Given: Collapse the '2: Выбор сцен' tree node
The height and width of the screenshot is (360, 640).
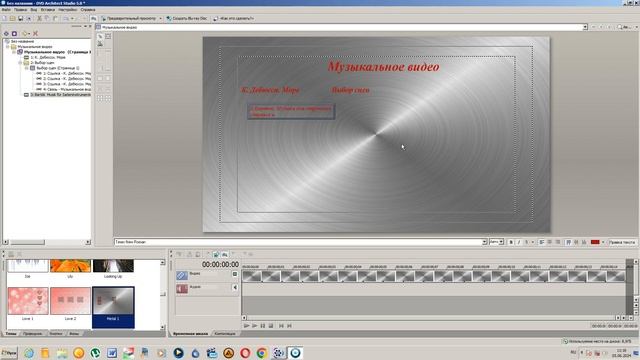Looking at the screenshot, I should [x=20, y=62].
